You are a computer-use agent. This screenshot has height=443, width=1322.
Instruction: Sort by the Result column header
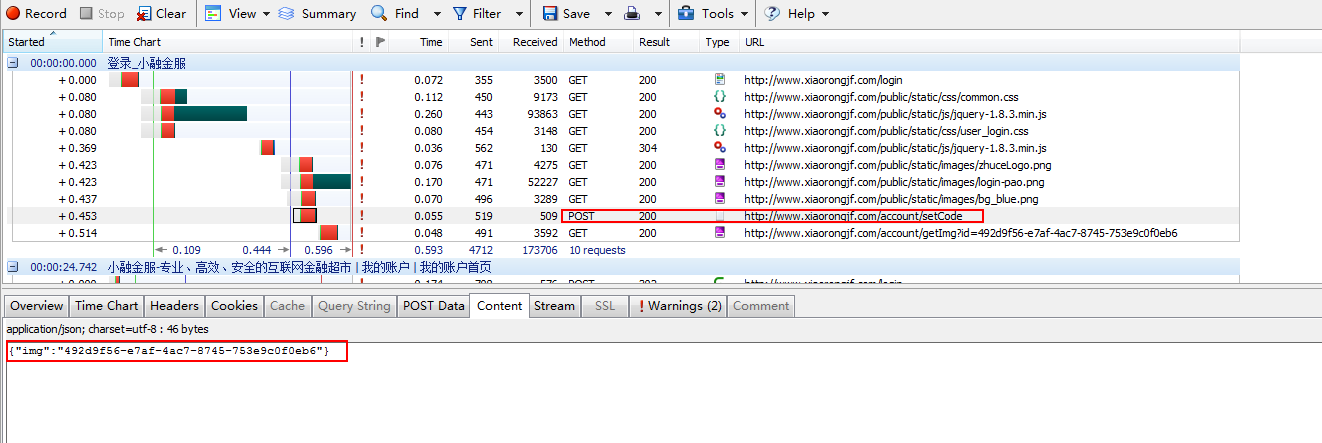point(666,42)
